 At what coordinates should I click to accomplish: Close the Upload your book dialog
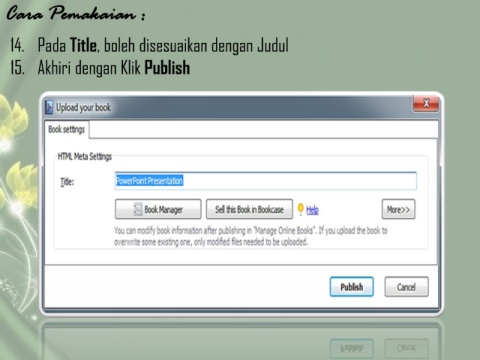pyautogui.click(x=426, y=103)
